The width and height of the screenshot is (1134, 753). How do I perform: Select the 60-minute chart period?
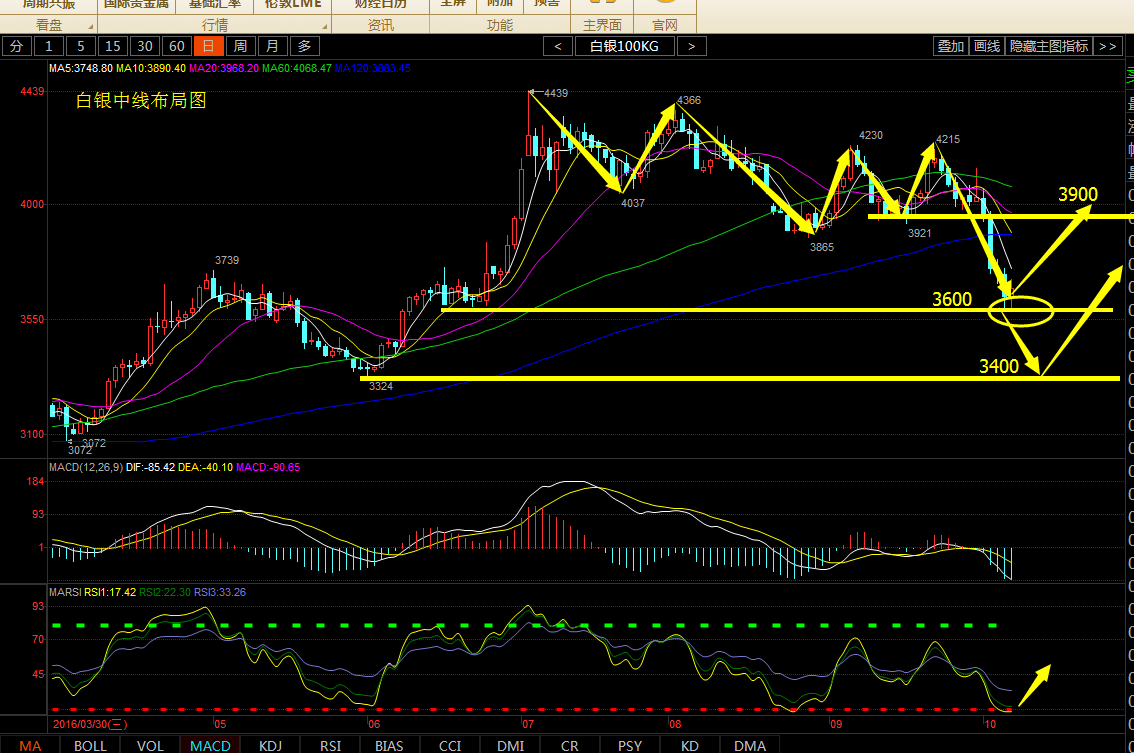point(176,46)
